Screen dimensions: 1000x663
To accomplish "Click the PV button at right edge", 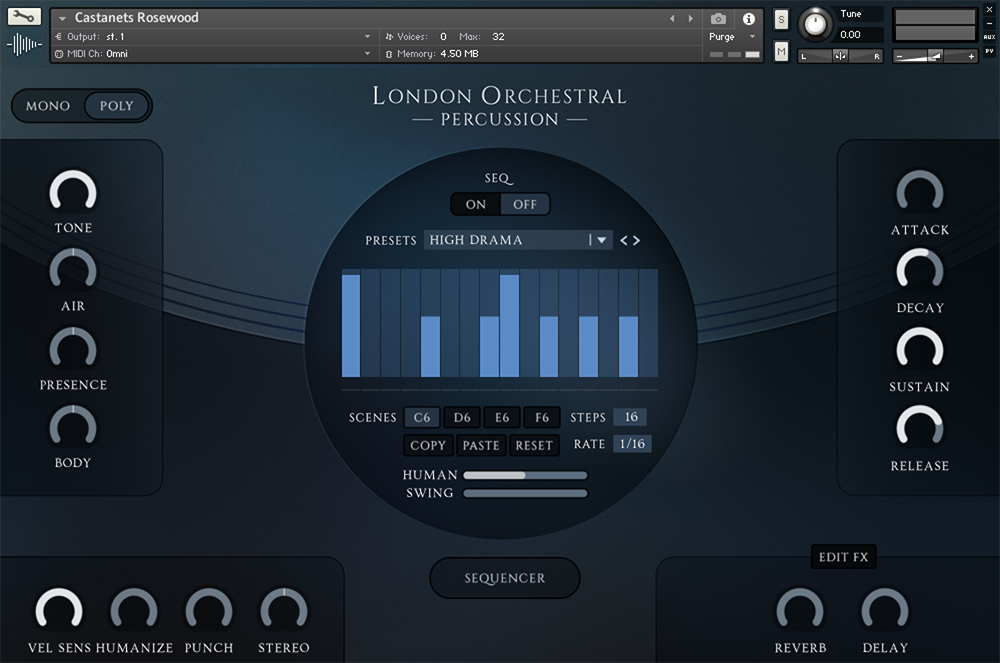I will pyautogui.click(x=989, y=51).
